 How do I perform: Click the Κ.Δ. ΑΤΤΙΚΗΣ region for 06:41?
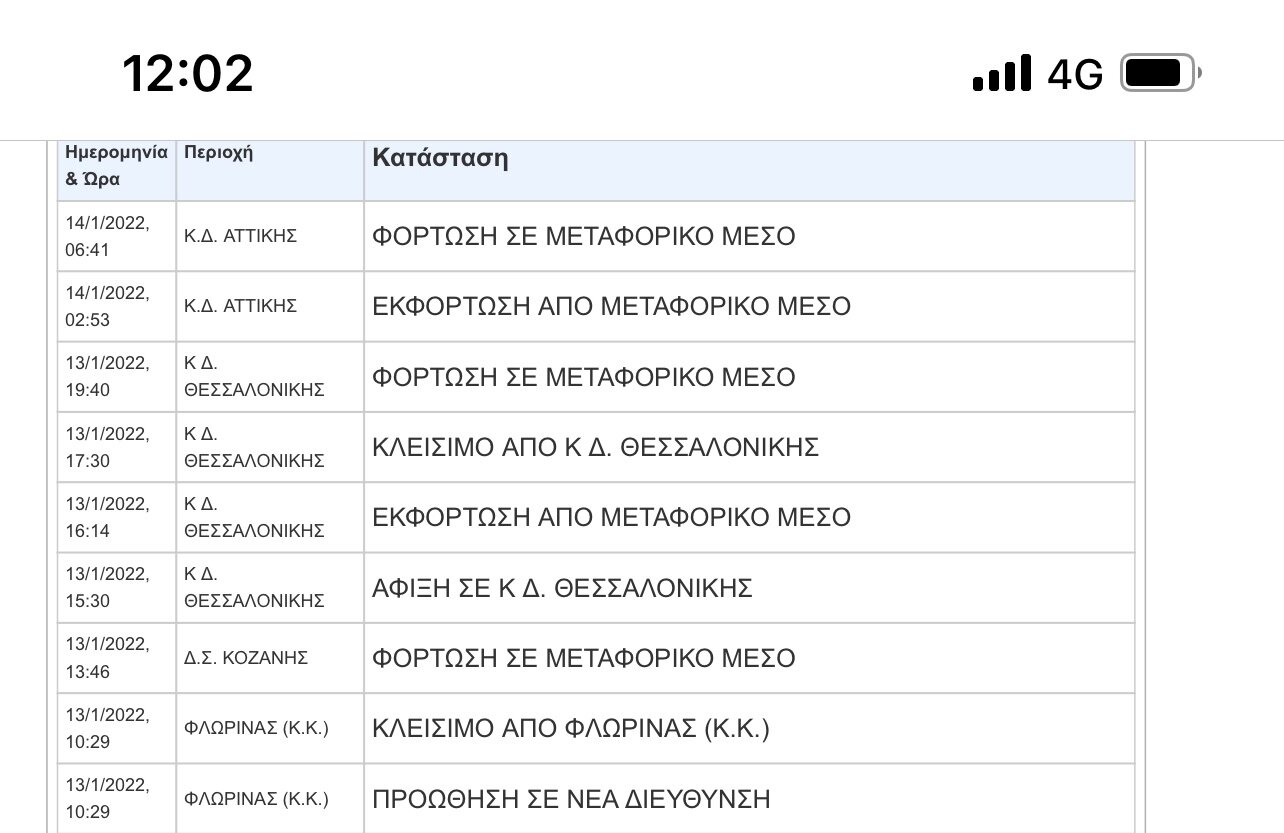tap(240, 236)
